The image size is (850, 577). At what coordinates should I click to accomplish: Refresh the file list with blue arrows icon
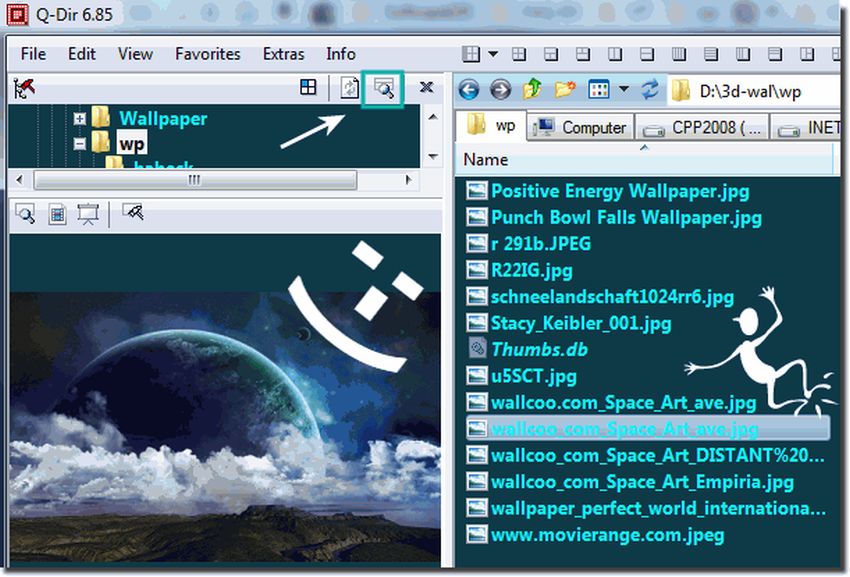click(x=651, y=90)
